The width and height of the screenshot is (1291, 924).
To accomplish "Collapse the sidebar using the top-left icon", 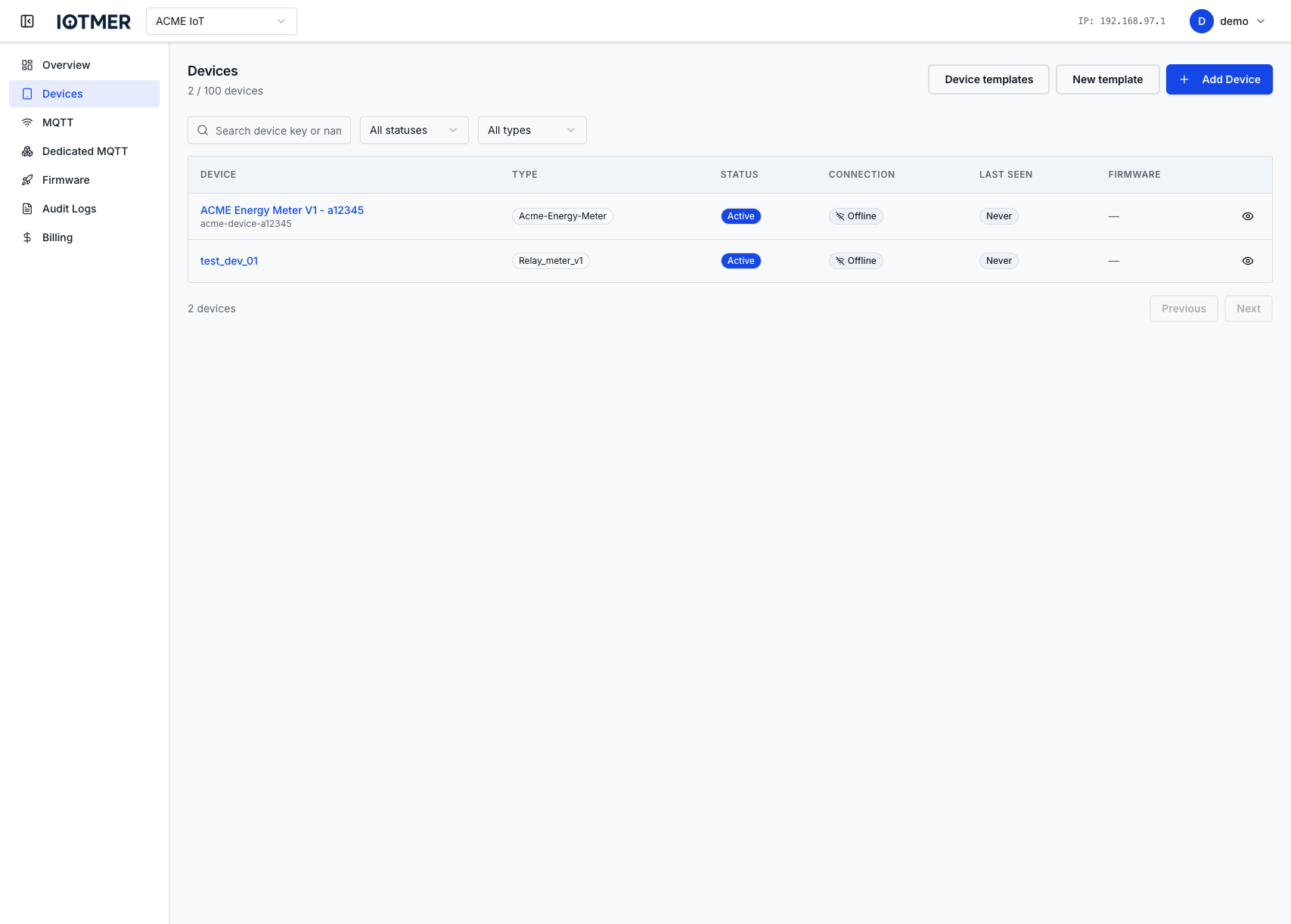I will [27, 20].
